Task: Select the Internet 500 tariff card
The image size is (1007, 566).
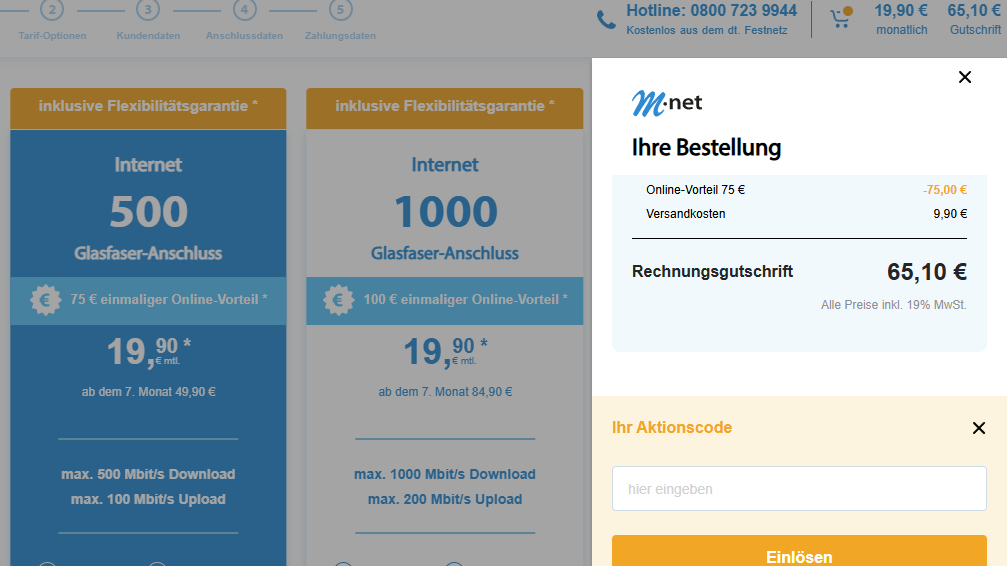Action: (148, 211)
